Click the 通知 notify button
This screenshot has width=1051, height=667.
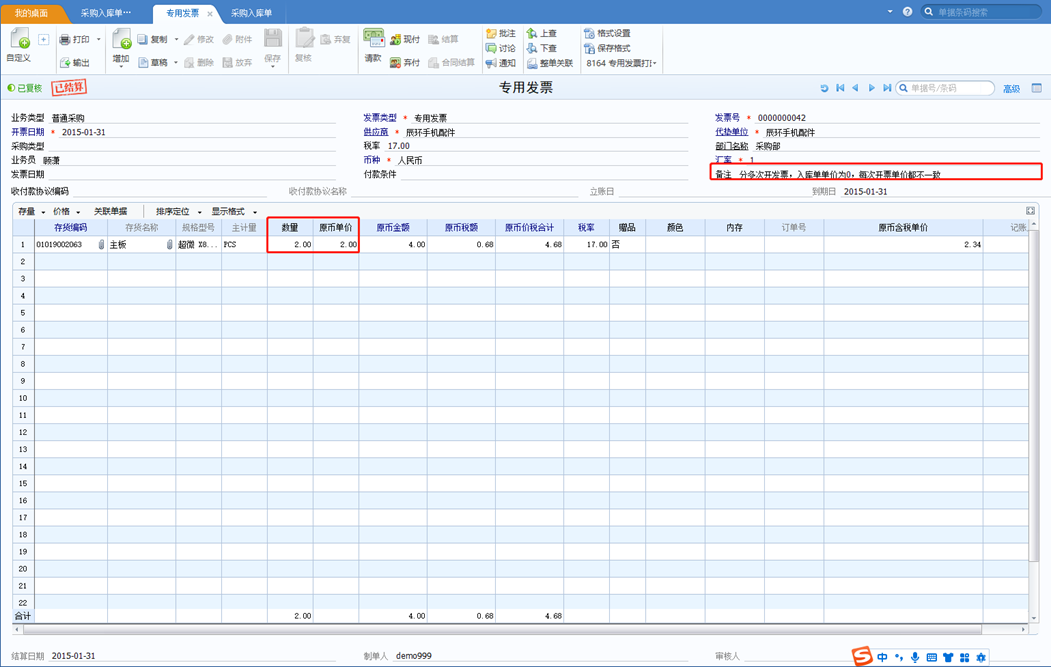pyautogui.click(x=501, y=63)
